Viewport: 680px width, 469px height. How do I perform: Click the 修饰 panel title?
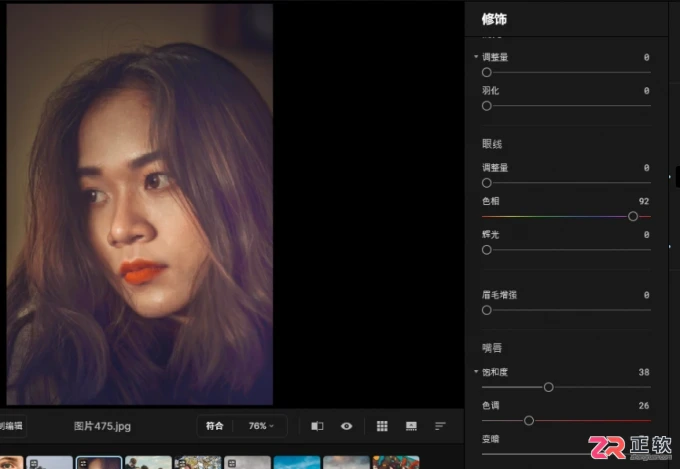[x=494, y=19]
